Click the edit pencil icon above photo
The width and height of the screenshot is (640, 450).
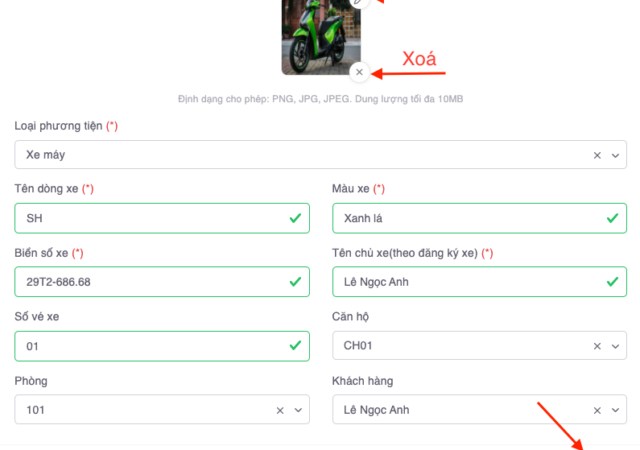(360, 2)
